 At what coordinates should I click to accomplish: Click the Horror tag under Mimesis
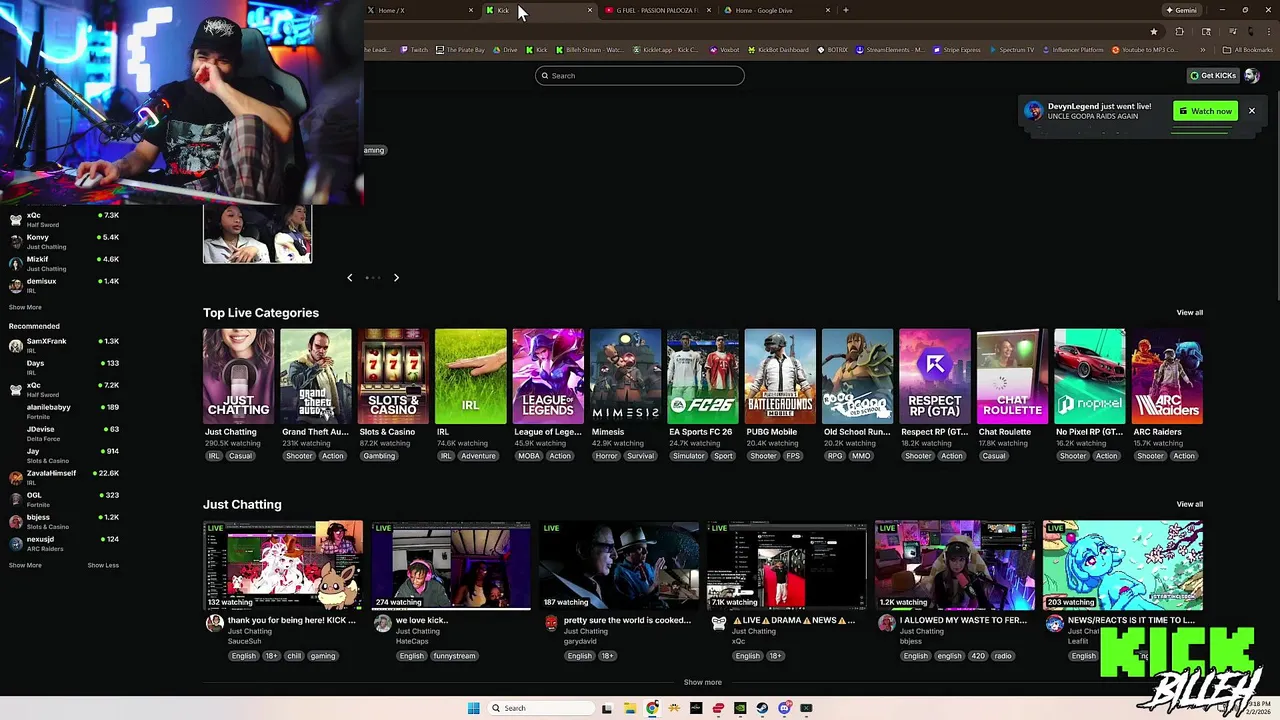pyautogui.click(x=606, y=456)
